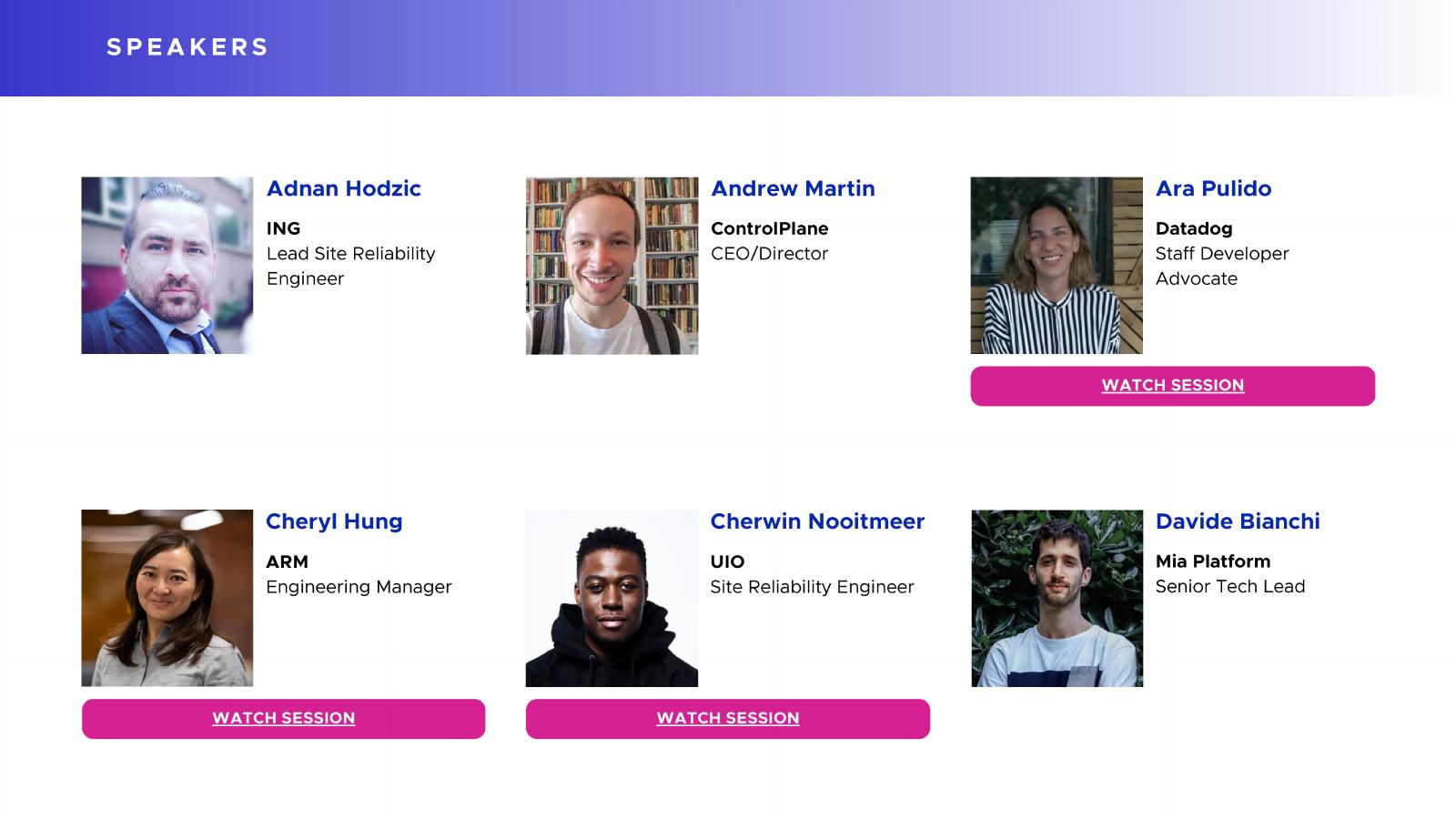Select Davide Bianchi's profile picture

click(x=1057, y=598)
